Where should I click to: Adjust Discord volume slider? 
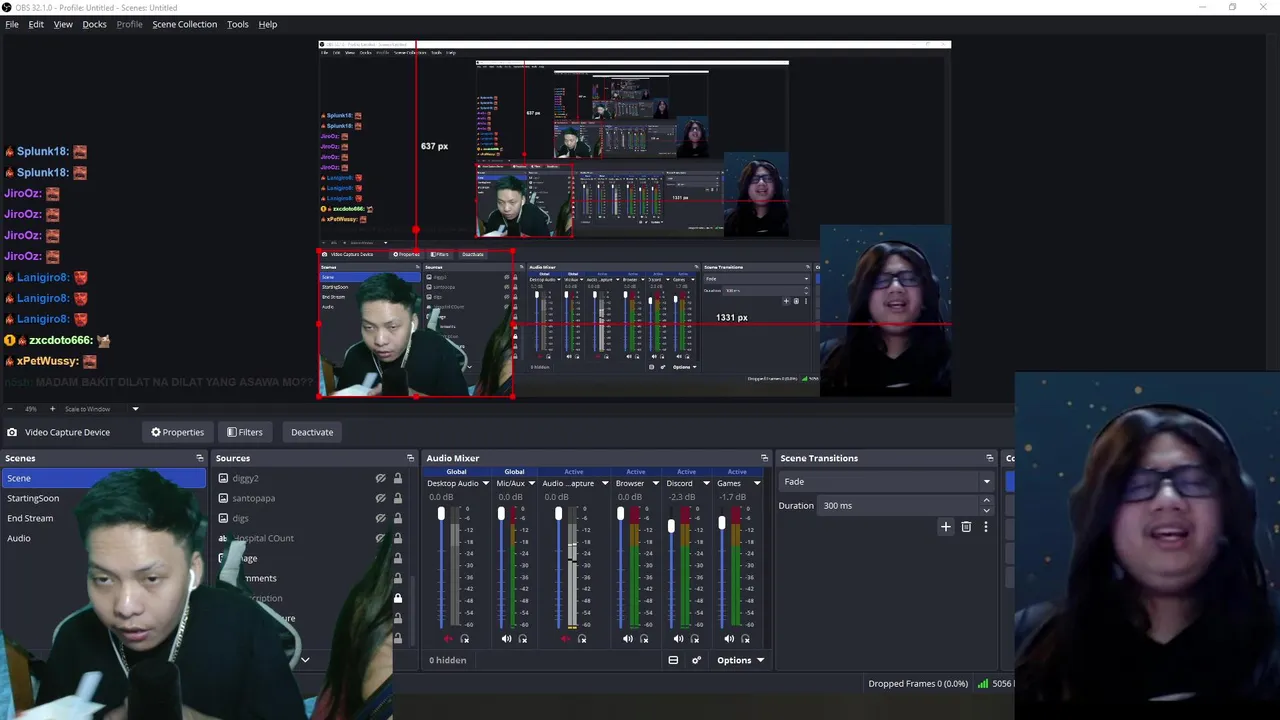(672, 526)
